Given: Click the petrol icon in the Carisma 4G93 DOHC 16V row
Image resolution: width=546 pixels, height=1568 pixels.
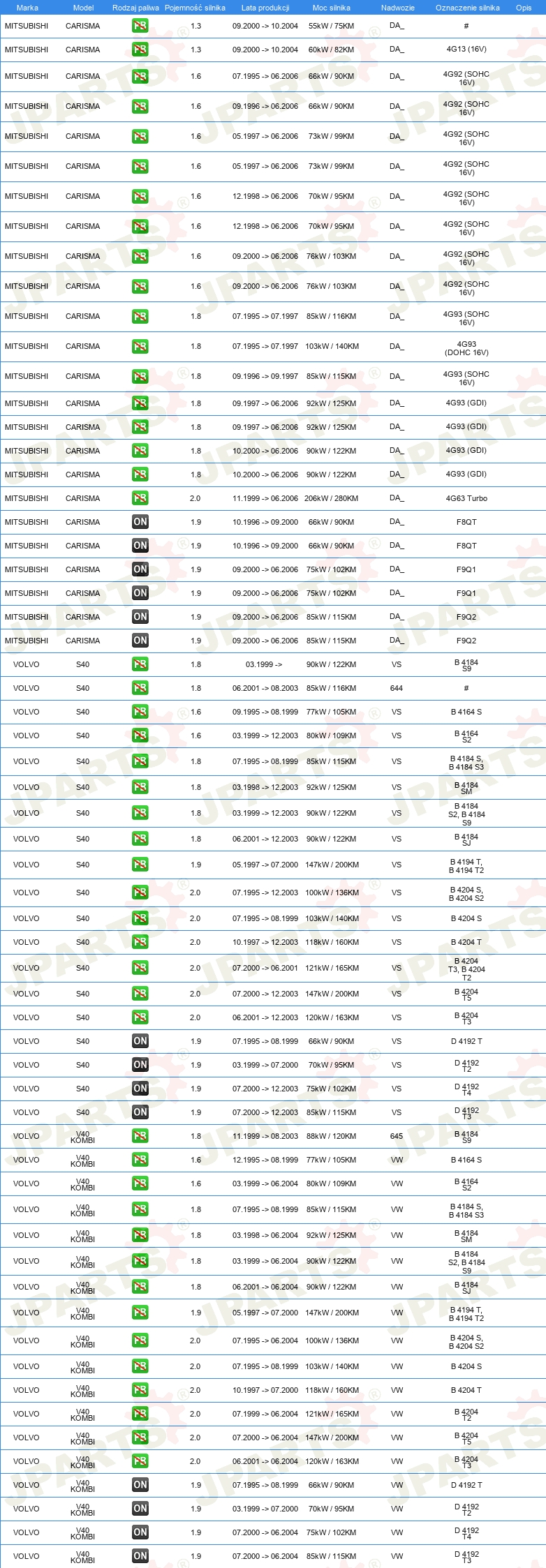Looking at the screenshot, I should pos(140,346).
